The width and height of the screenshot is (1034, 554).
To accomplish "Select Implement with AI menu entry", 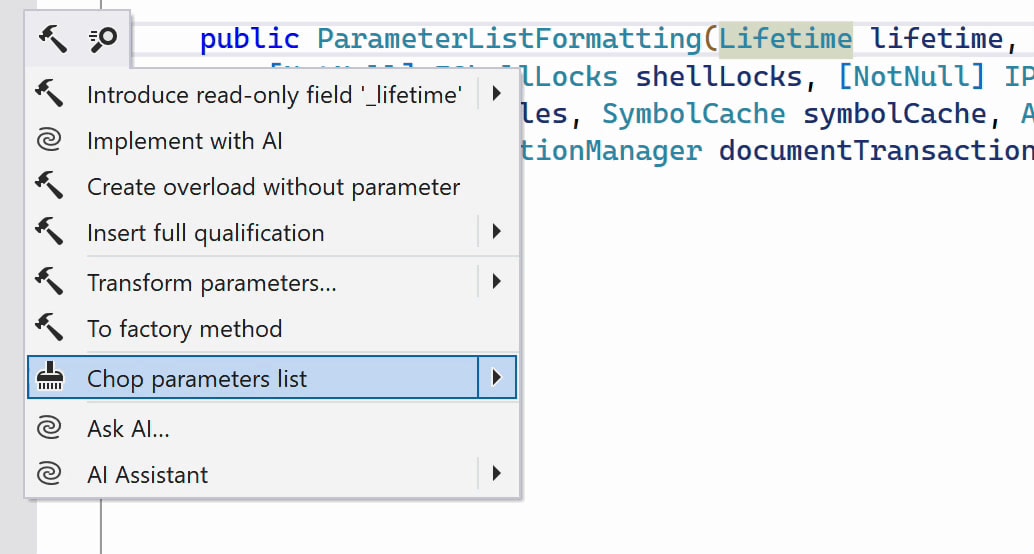I will 185,141.
